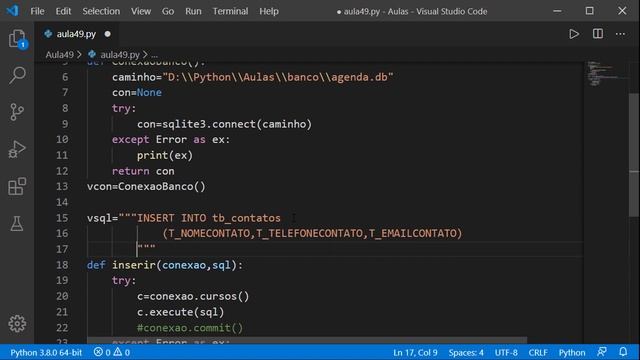Click 'except Error as ex:' on line 10
640x360 pixels.
pyautogui.click(x=171, y=139)
